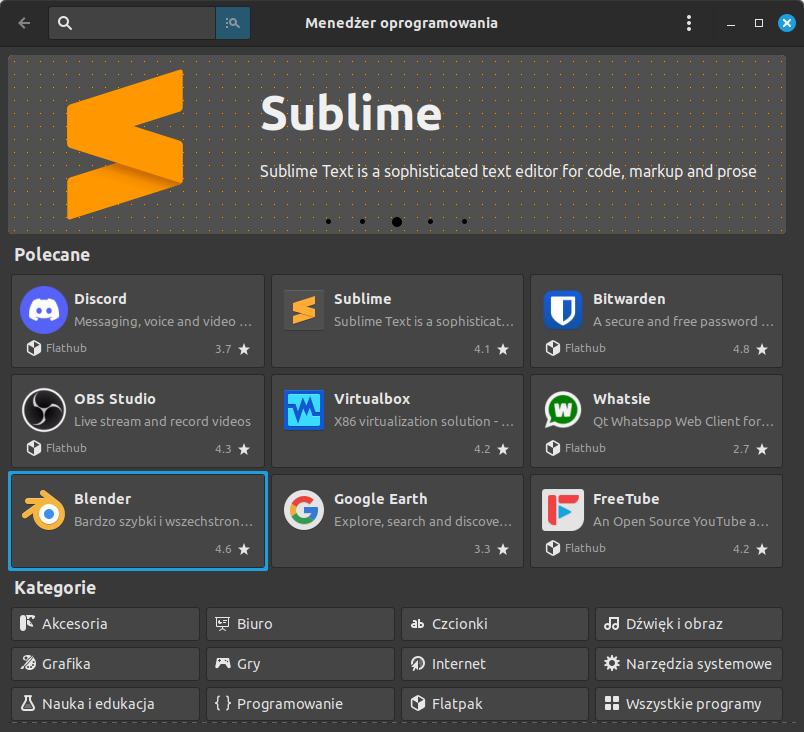
Task: Click the Bitwarden shield icon
Action: point(563,310)
